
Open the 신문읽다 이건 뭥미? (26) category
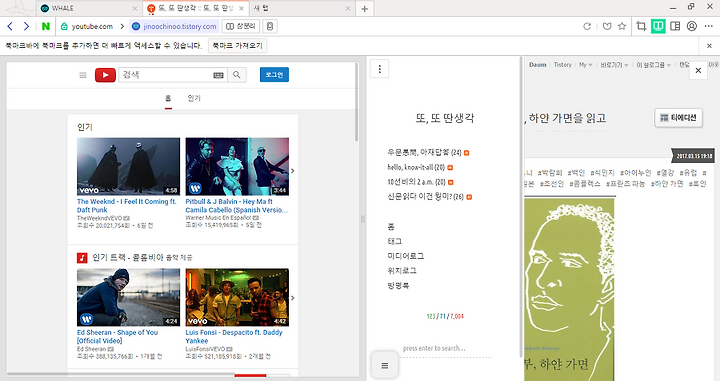coord(426,196)
